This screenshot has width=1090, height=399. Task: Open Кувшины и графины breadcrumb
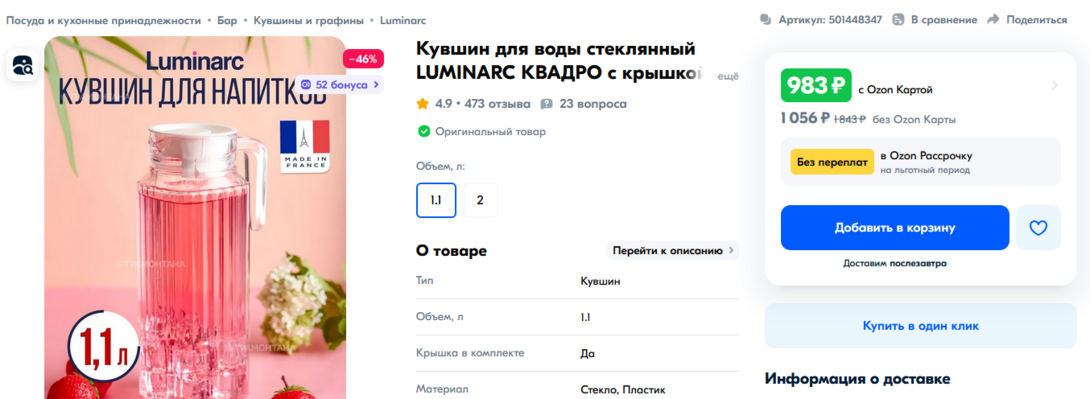(x=309, y=20)
